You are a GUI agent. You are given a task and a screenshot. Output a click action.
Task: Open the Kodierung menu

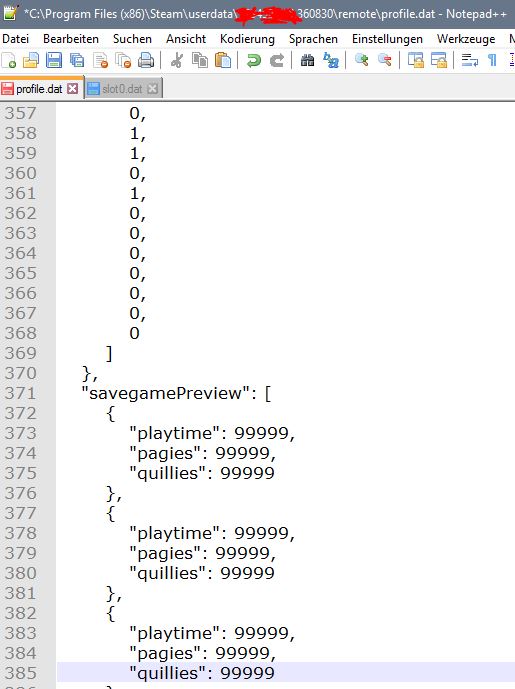point(247,39)
